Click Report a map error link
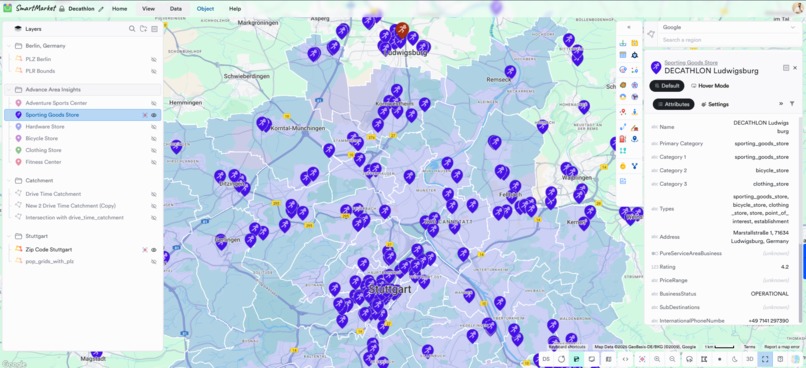806x368 pixels. [x=781, y=347]
